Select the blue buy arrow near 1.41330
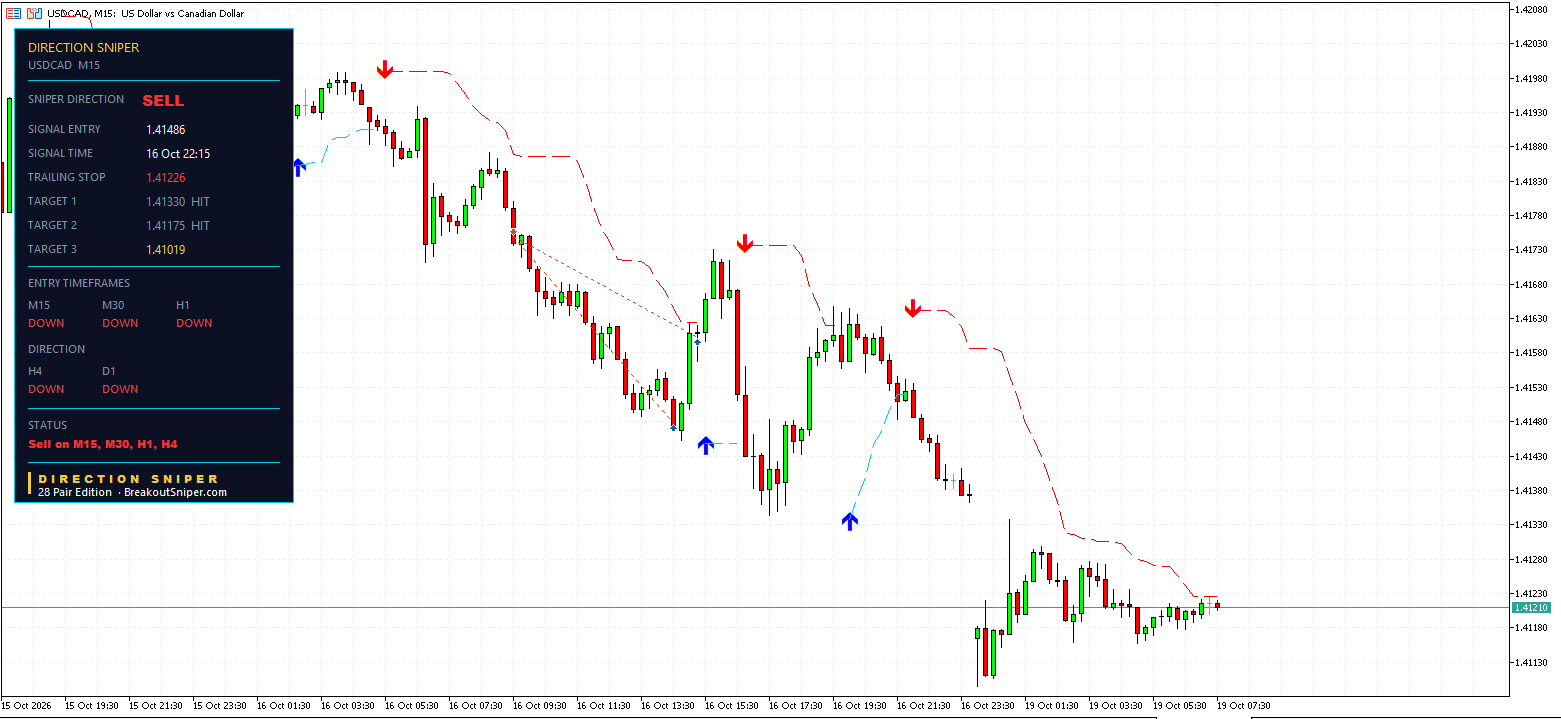The width and height of the screenshot is (1561, 719). [850, 521]
